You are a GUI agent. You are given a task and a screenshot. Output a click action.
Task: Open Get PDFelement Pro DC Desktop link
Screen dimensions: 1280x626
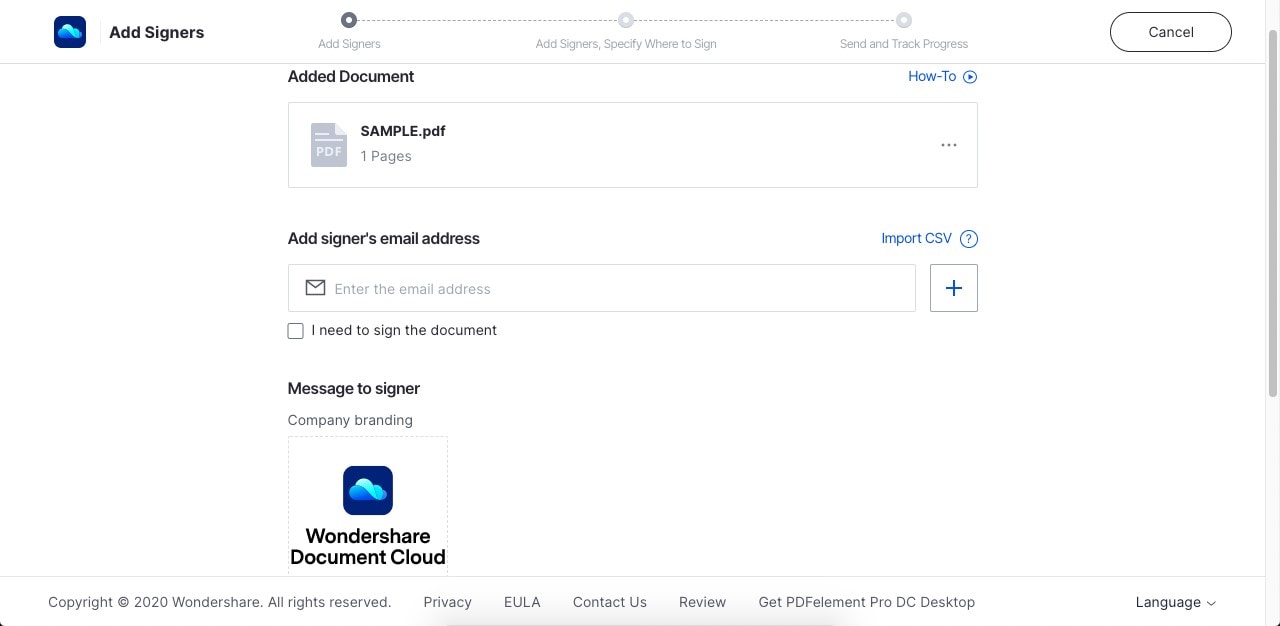point(866,602)
